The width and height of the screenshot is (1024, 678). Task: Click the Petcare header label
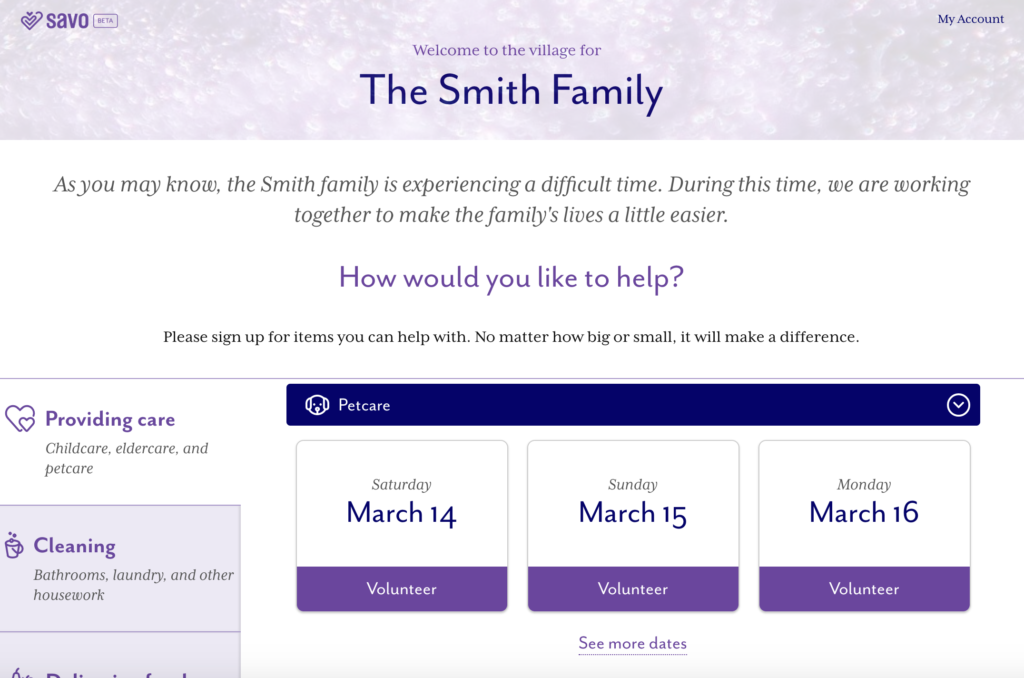tap(364, 405)
